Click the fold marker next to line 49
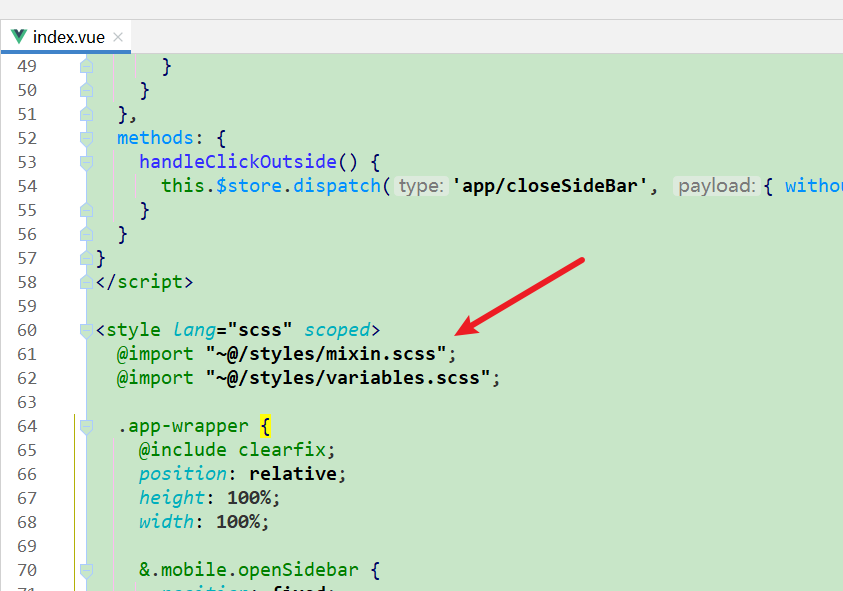This screenshot has height=591, width=843. [x=86, y=65]
